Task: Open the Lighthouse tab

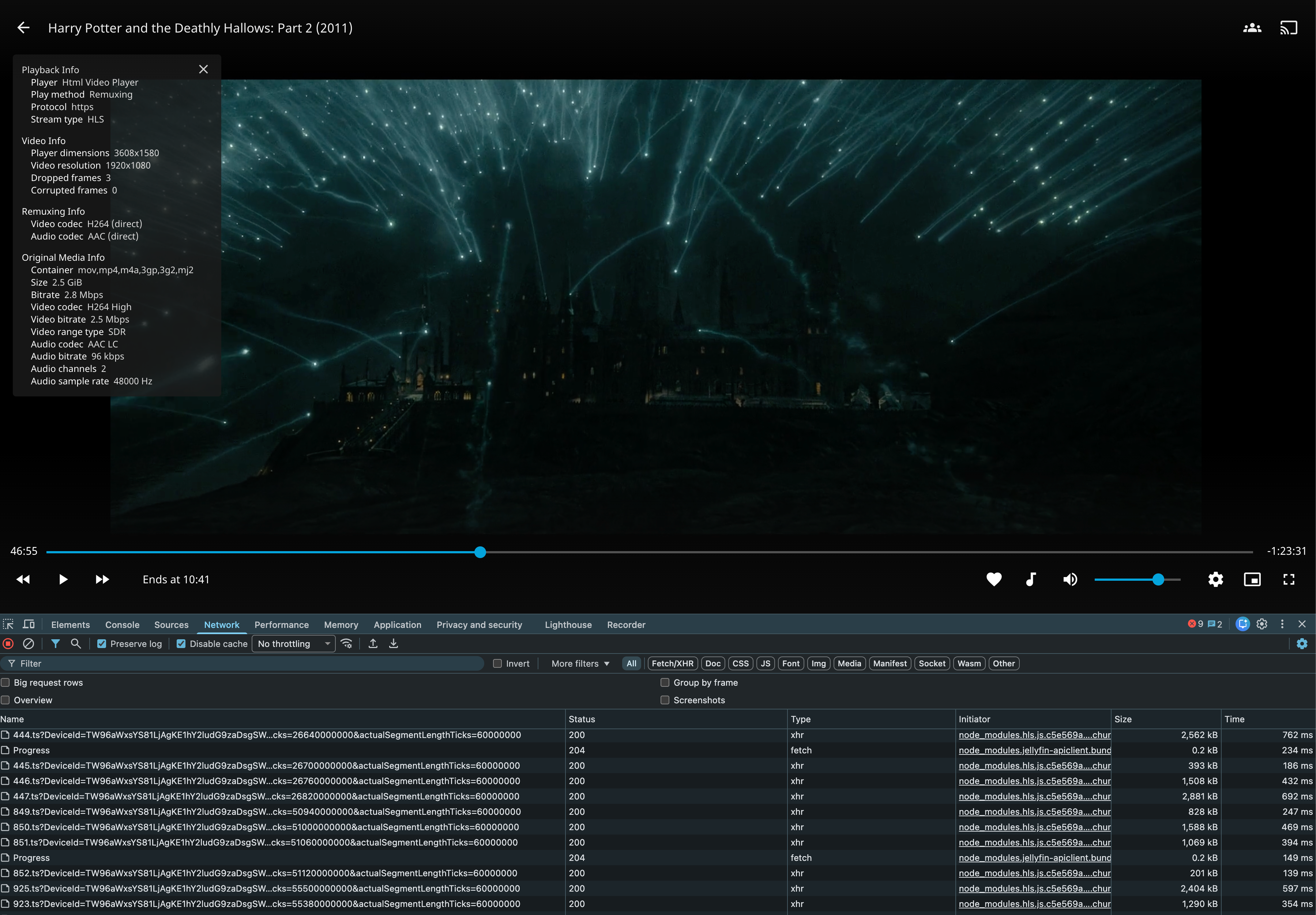Action: [x=568, y=625]
